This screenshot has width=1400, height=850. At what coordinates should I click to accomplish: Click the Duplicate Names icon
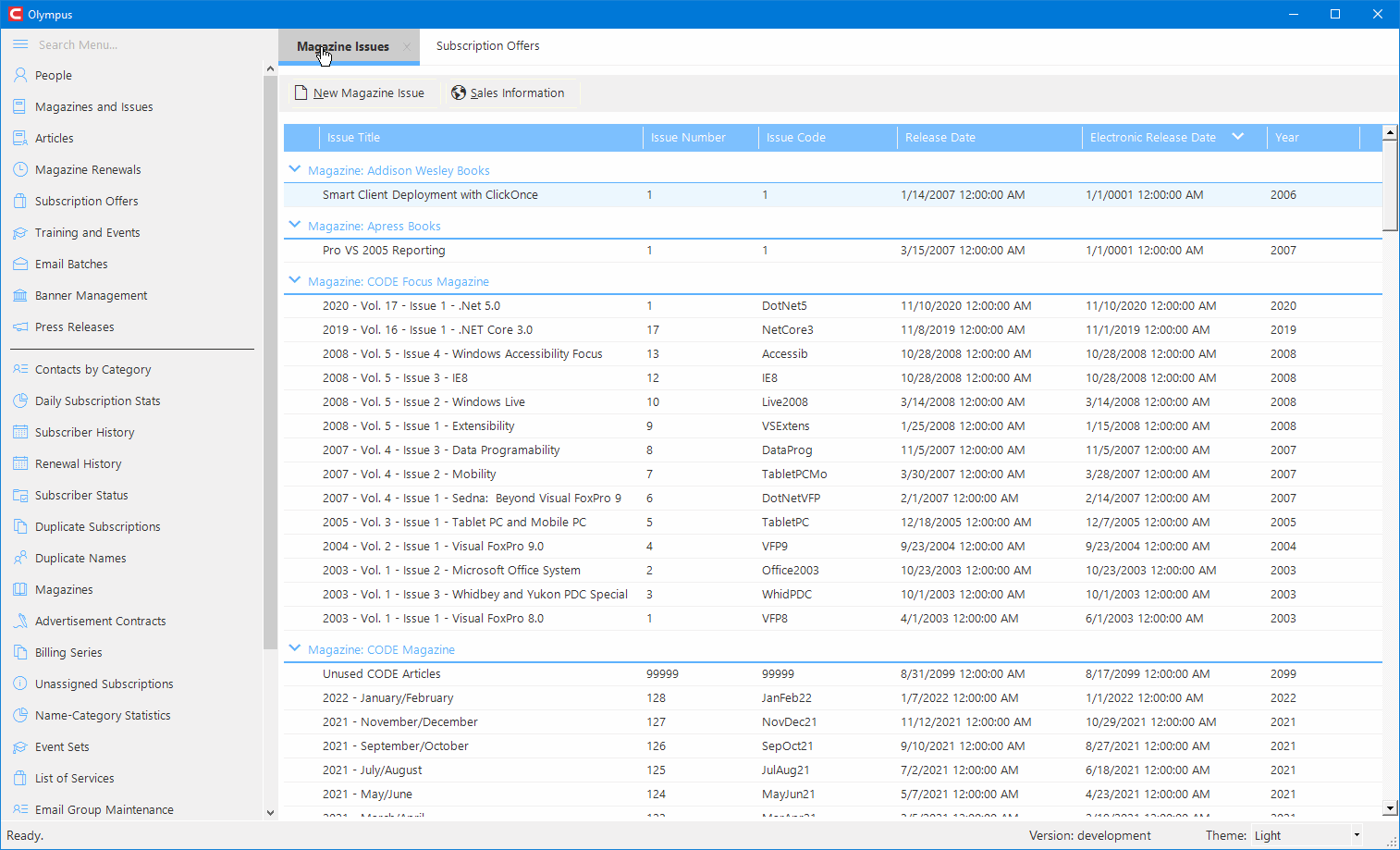20,558
